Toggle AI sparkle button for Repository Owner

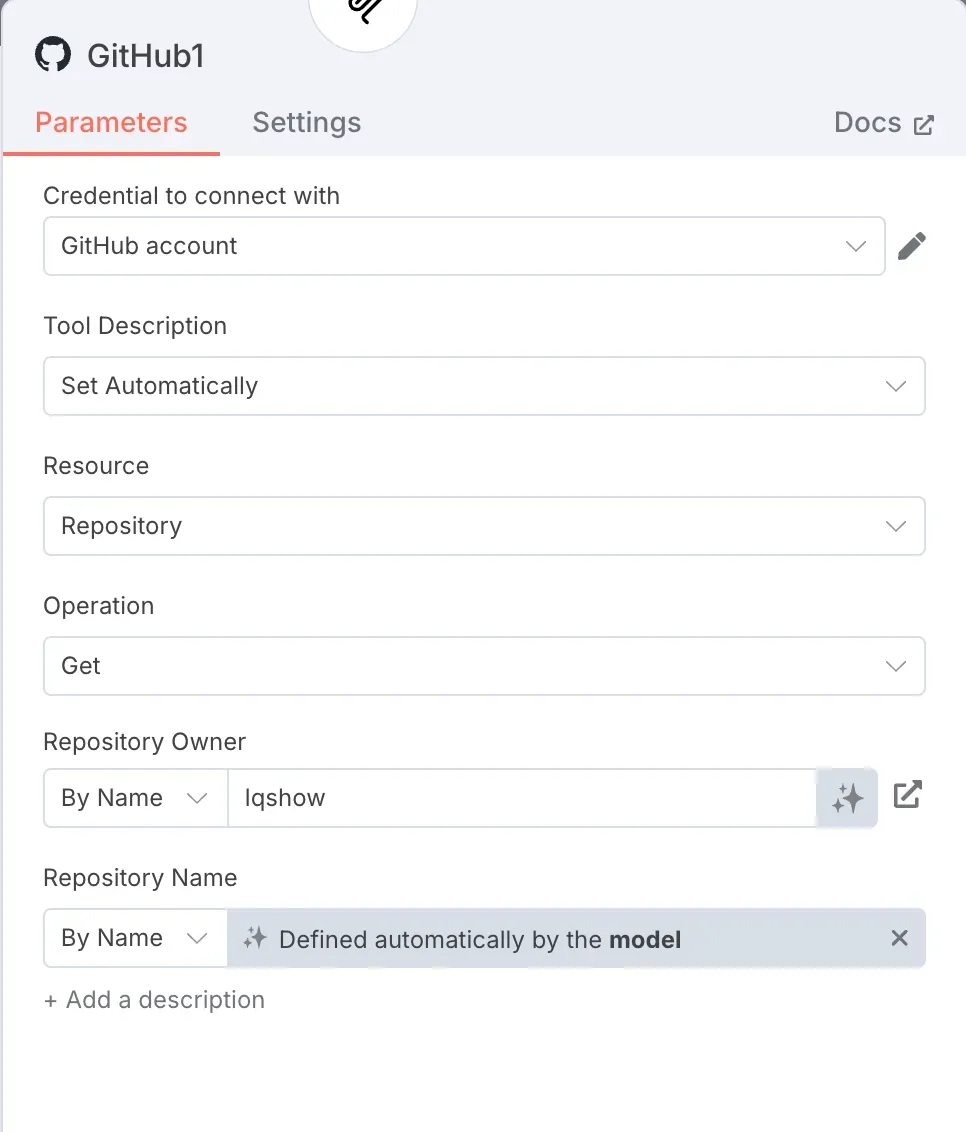(x=847, y=798)
